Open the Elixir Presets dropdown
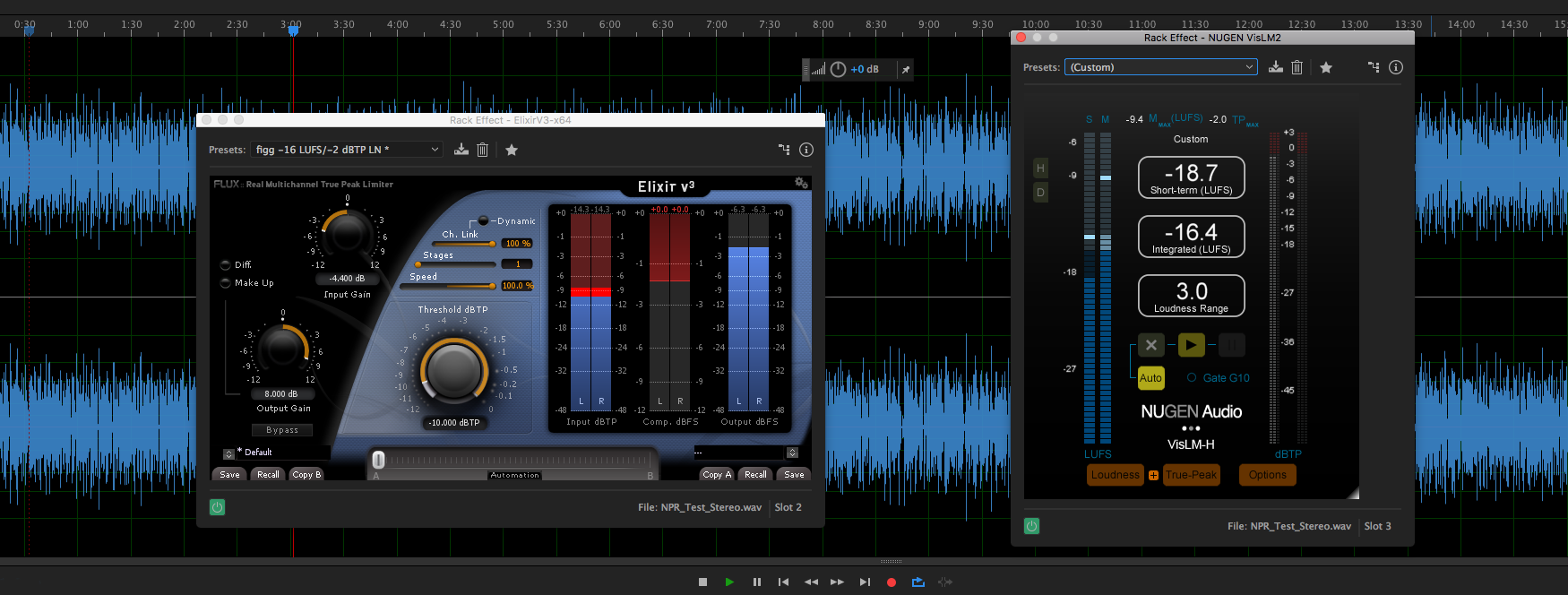Screen dimensions: 1568x595 click(347, 150)
